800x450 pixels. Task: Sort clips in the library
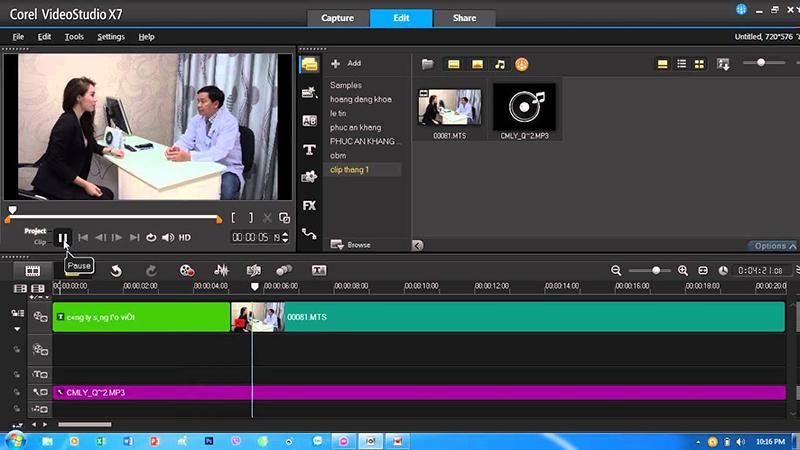tap(723, 64)
